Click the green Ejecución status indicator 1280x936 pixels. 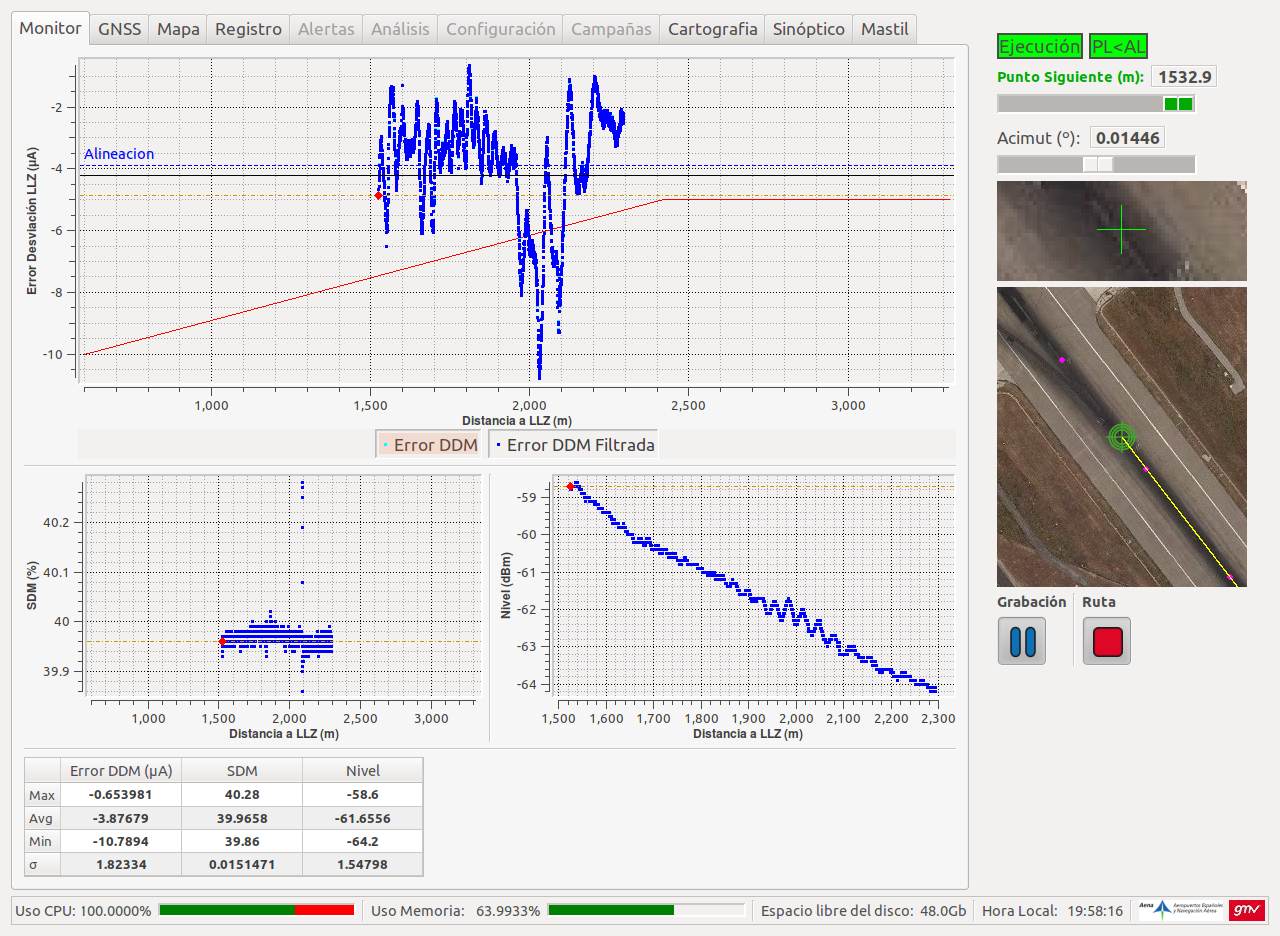tap(1040, 46)
